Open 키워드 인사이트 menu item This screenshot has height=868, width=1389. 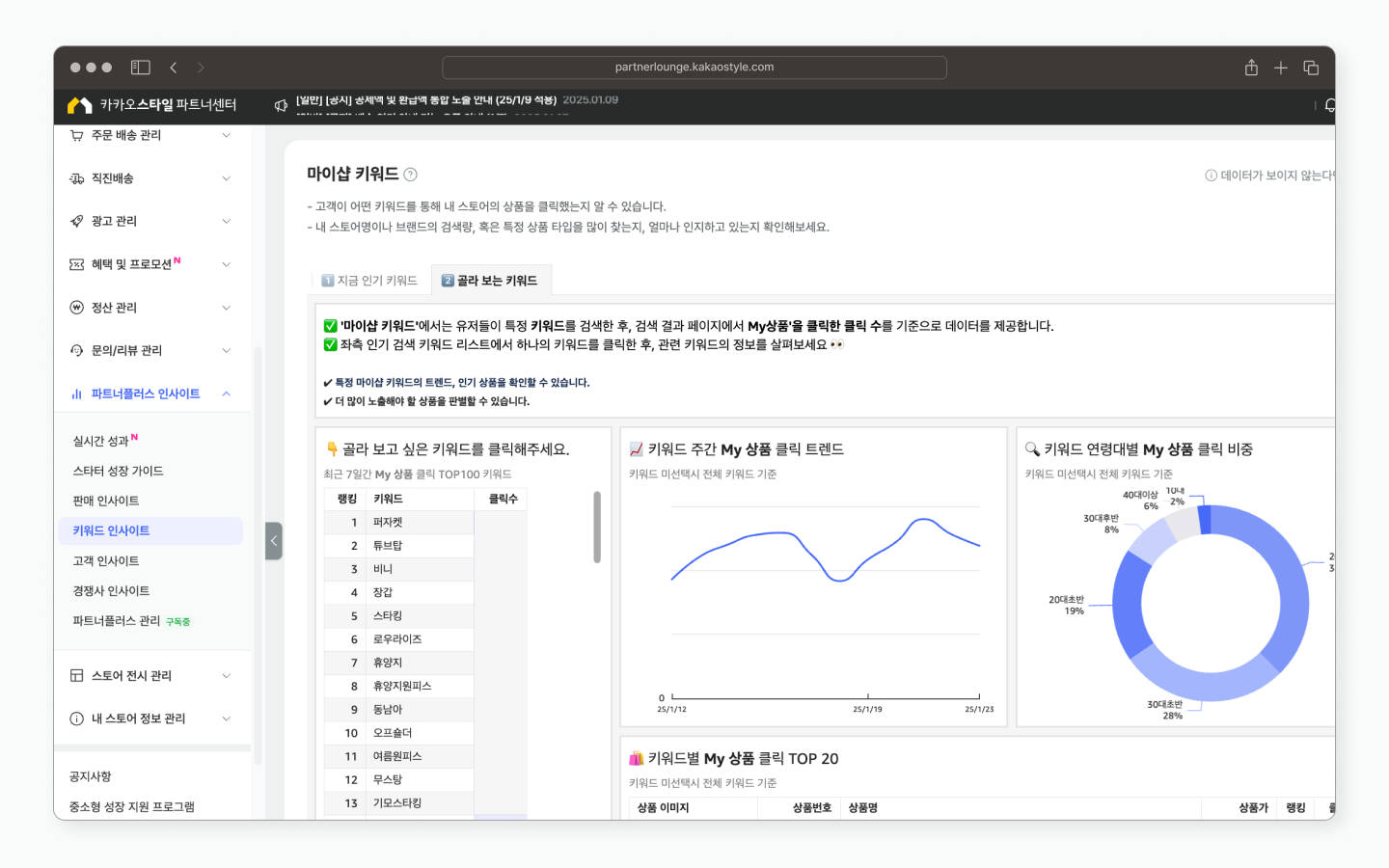point(150,530)
